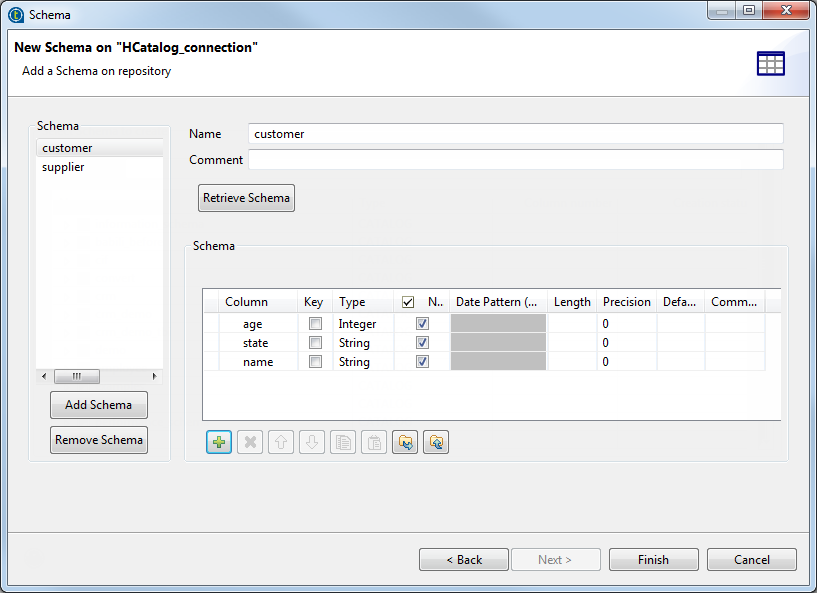Click the Length cell for age
This screenshot has width=817, height=593.
(572, 324)
